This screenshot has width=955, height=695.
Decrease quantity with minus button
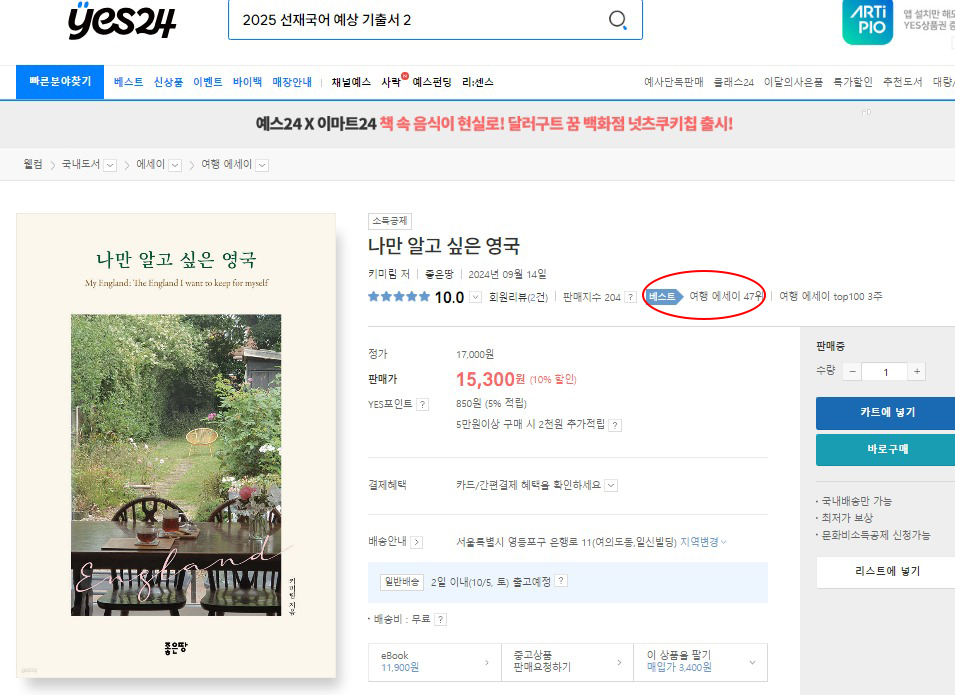pyautogui.click(x=853, y=372)
